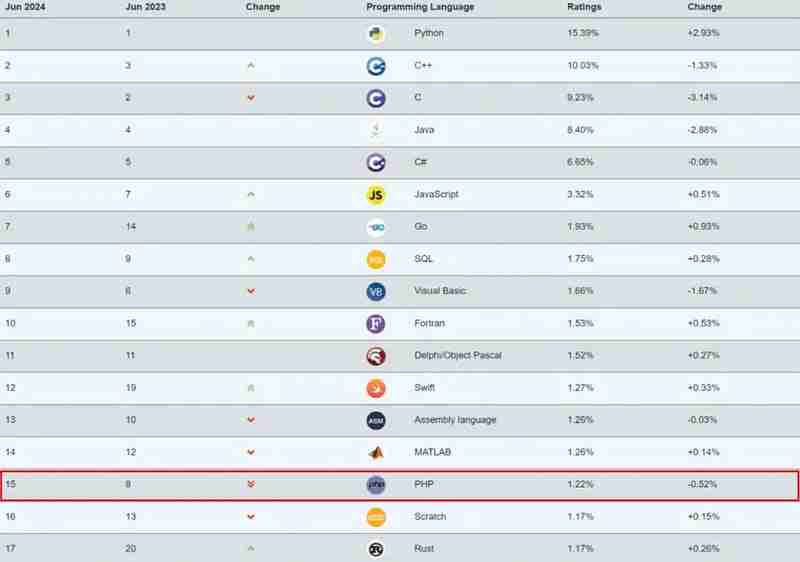
Task: Click the Programming Language column header
Action: [420, 7]
